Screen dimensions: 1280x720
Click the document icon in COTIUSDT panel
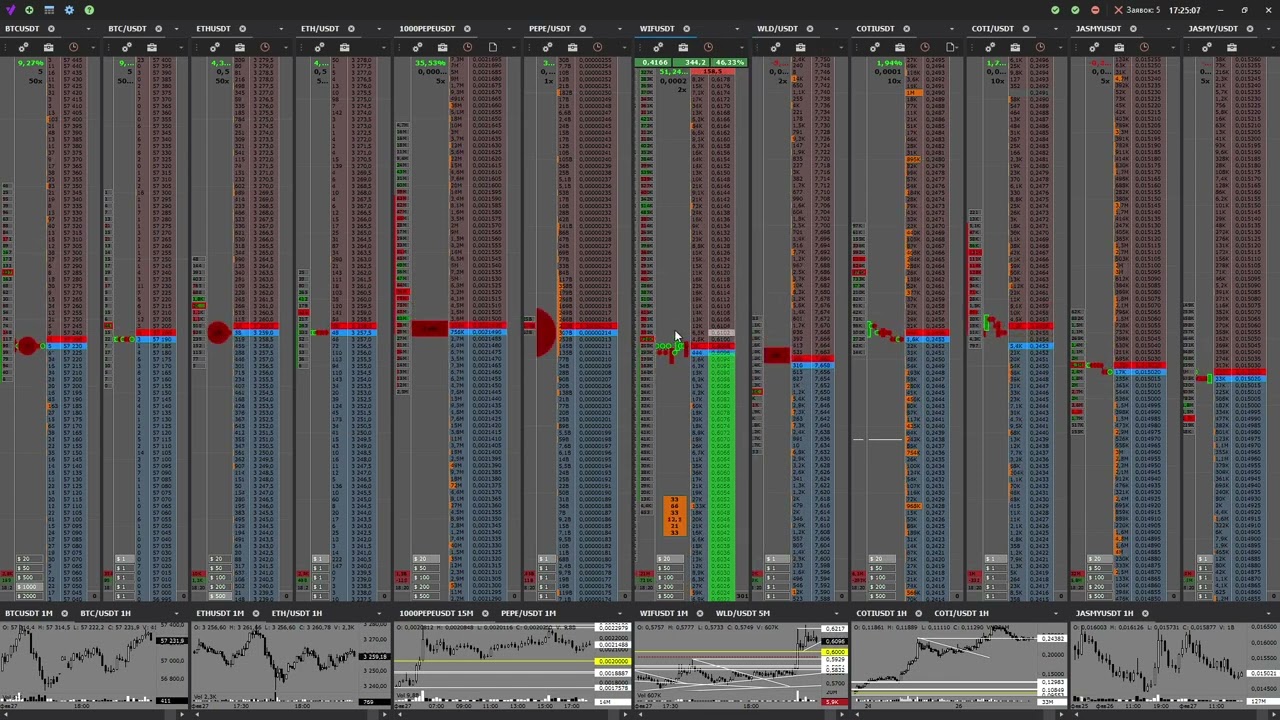point(951,47)
